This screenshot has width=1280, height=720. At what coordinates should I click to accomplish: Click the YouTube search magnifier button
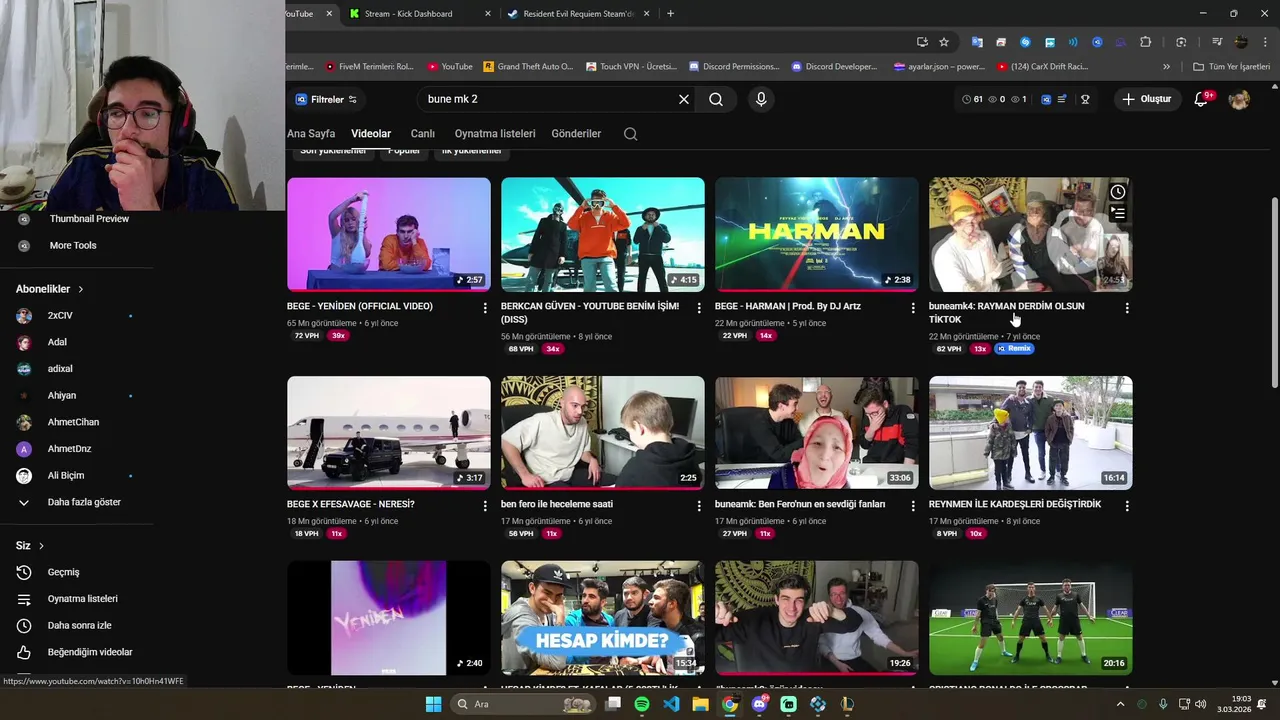(x=716, y=100)
